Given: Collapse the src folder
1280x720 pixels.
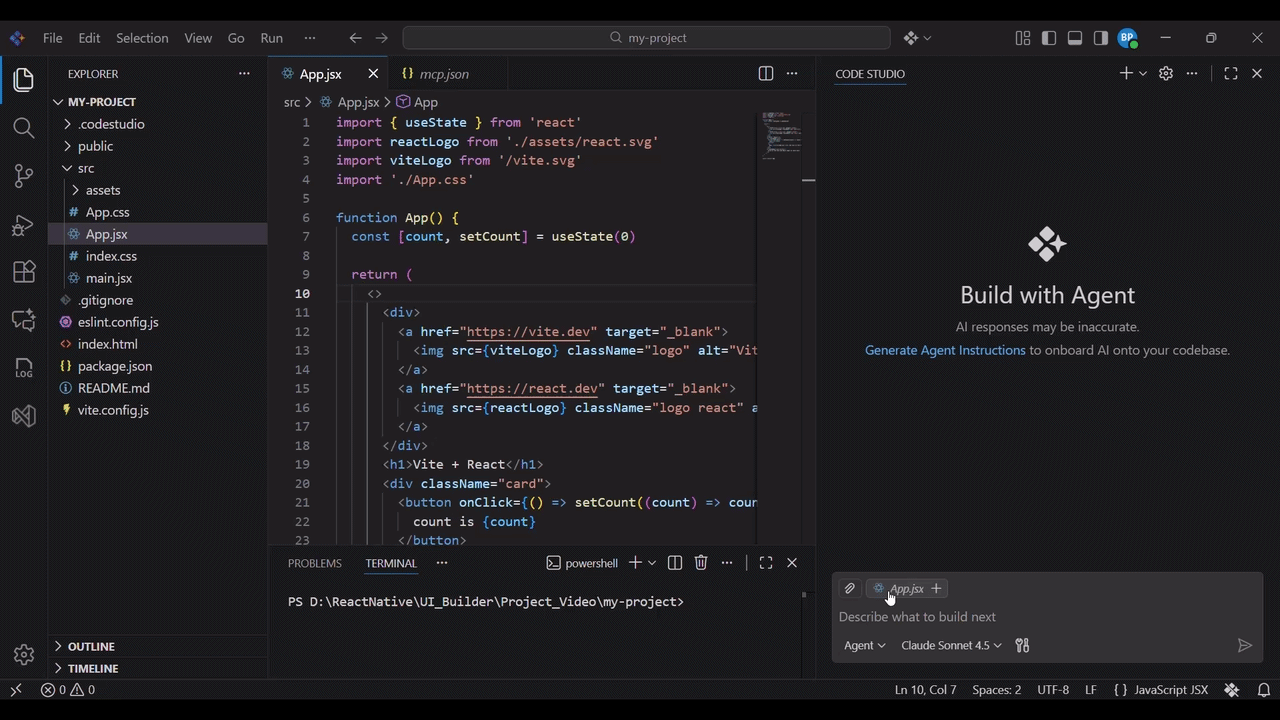Looking at the screenshot, I should (86, 168).
